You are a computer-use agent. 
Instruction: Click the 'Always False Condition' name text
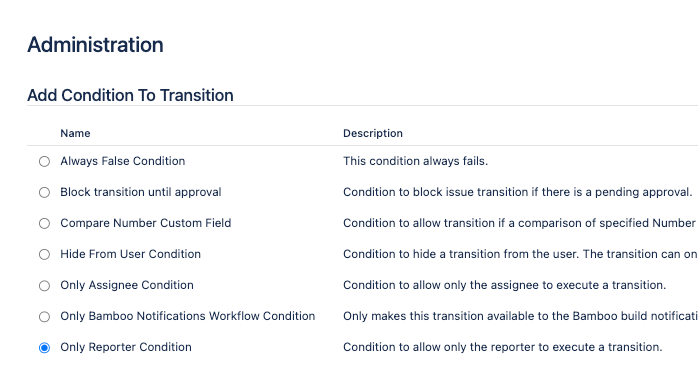point(122,161)
